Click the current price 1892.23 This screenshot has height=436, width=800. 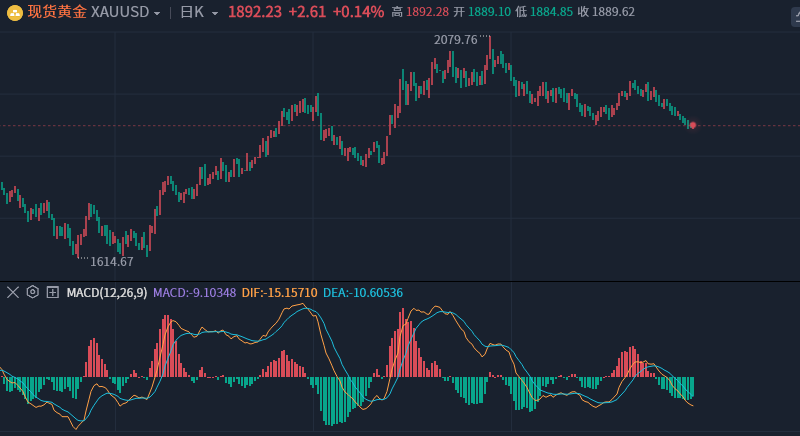coord(254,12)
